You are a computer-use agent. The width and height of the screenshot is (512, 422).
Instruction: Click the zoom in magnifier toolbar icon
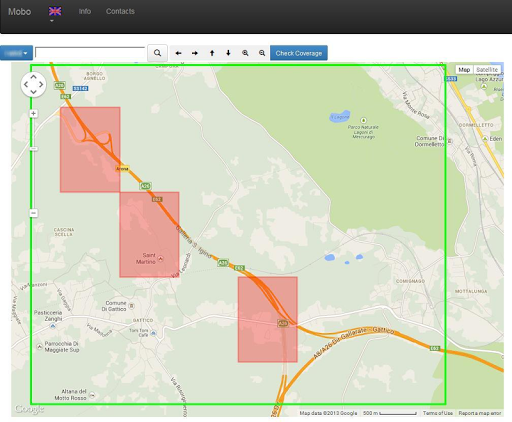click(245, 53)
